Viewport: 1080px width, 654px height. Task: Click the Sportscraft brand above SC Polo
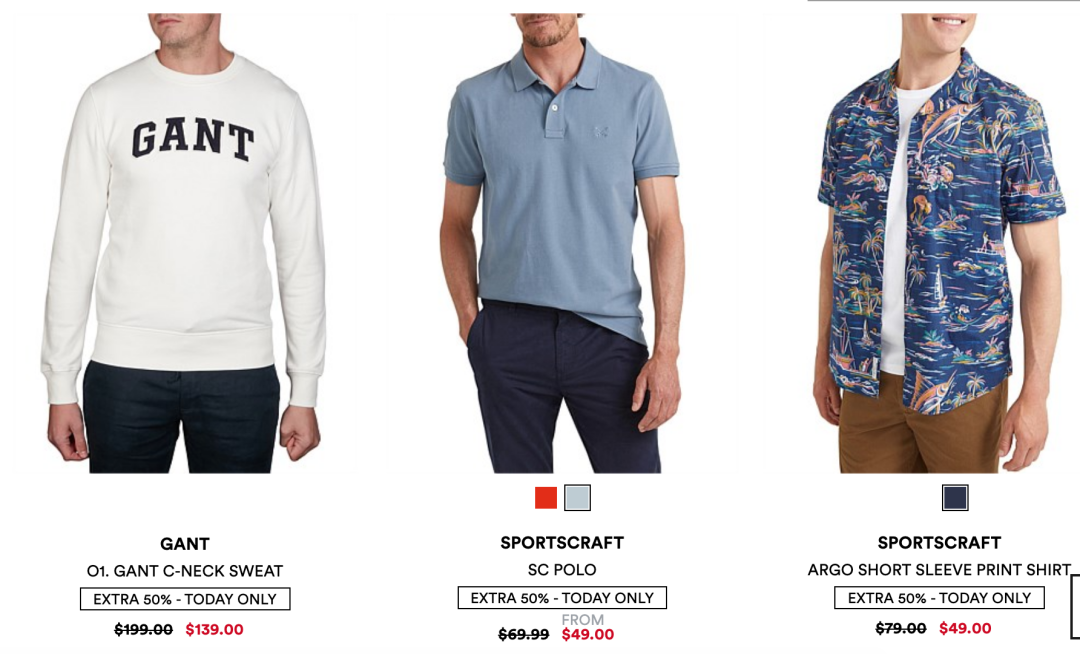click(562, 542)
